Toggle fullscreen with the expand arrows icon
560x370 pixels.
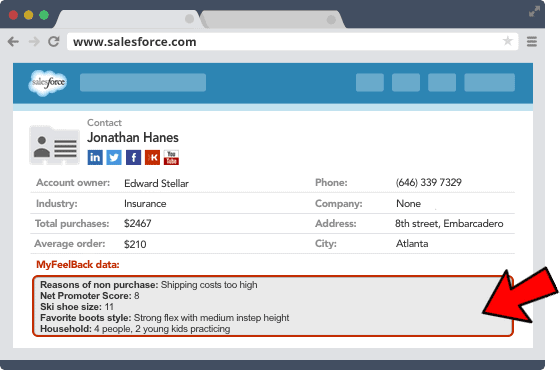click(534, 11)
